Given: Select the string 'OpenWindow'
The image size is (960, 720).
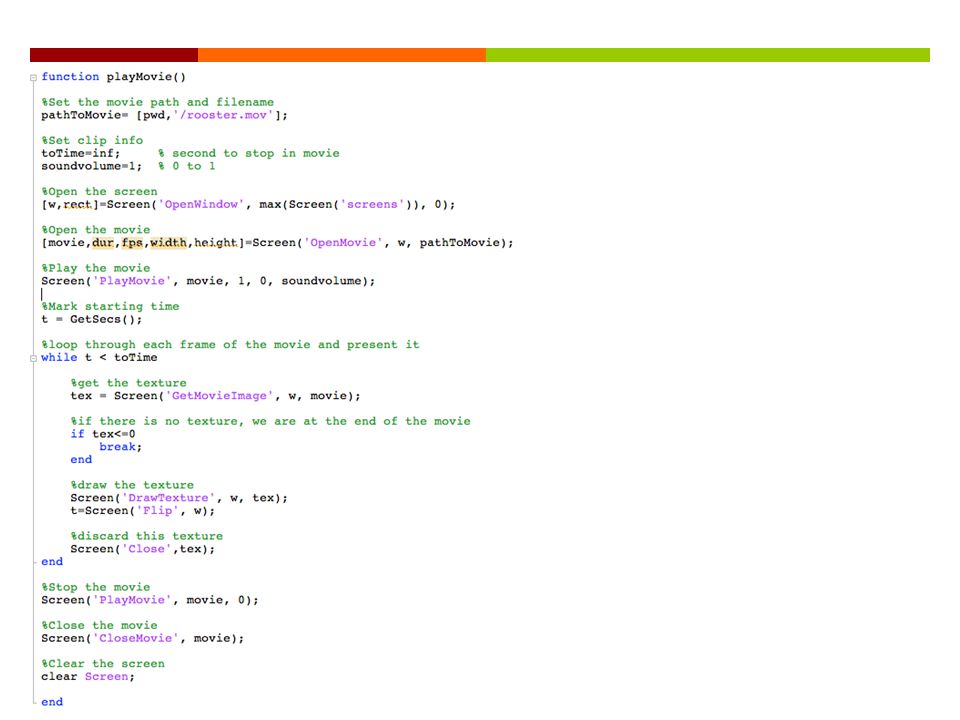Looking at the screenshot, I should [x=201, y=204].
